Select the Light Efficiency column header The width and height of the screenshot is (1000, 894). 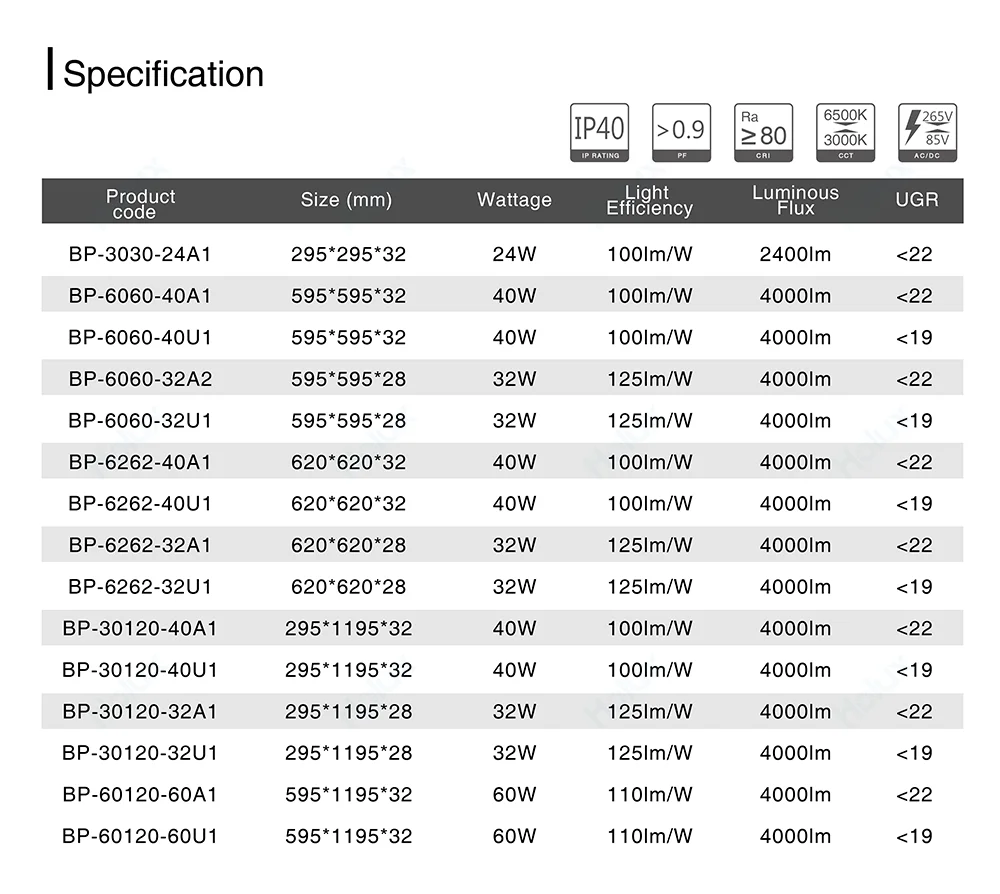click(649, 200)
